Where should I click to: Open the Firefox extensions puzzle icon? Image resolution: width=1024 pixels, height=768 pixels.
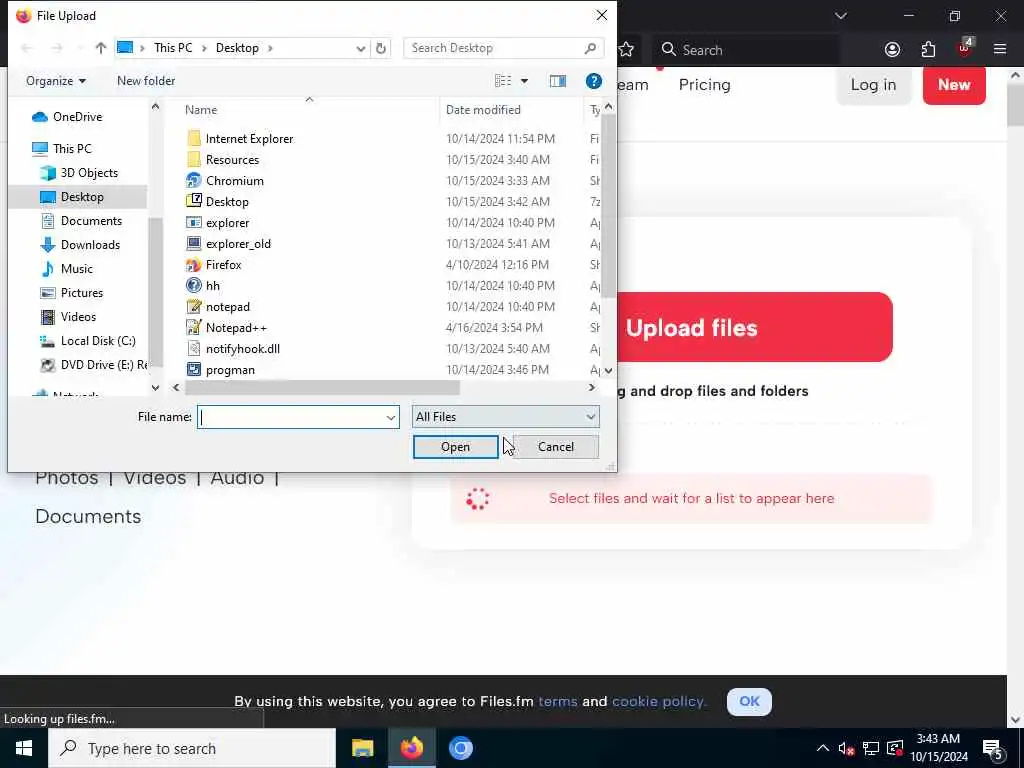pos(928,50)
